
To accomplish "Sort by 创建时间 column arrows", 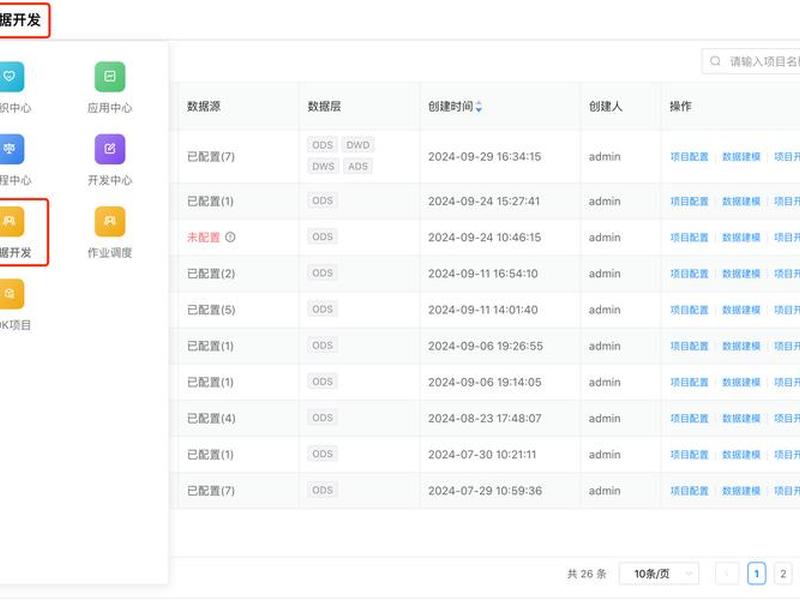I will [x=479, y=107].
